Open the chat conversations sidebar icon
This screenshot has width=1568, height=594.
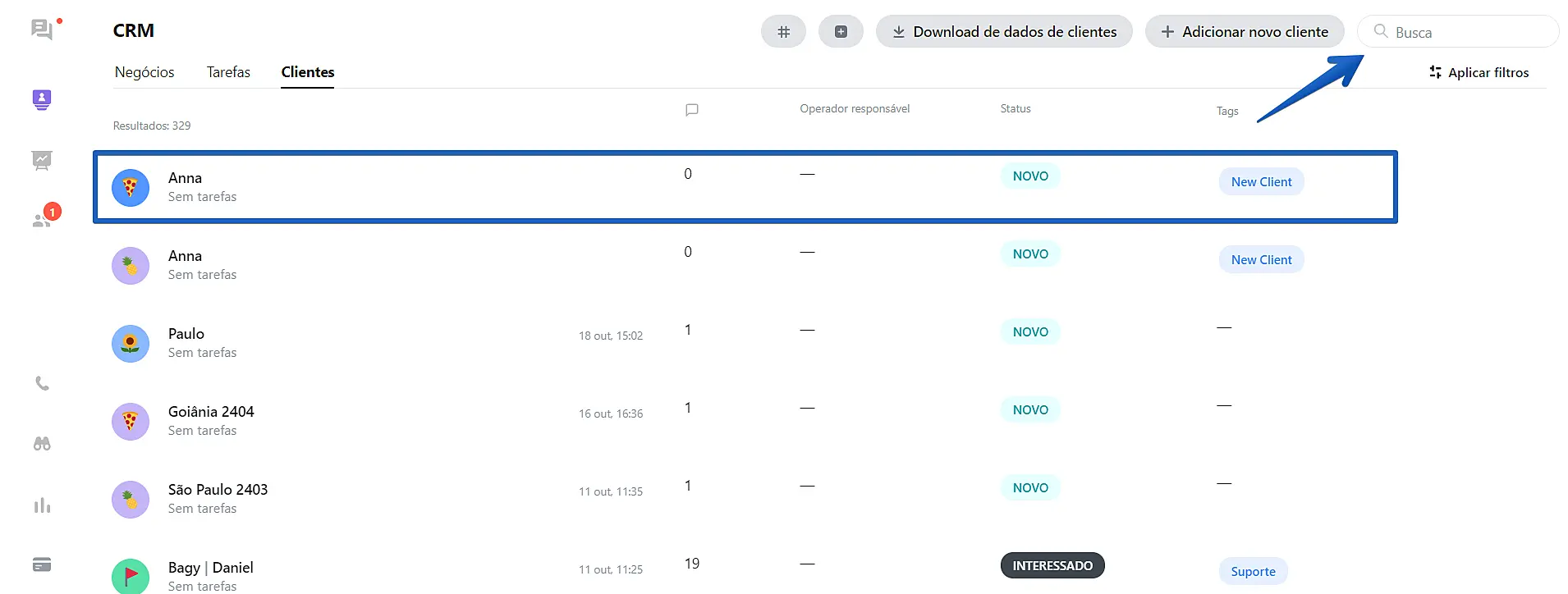[42, 30]
